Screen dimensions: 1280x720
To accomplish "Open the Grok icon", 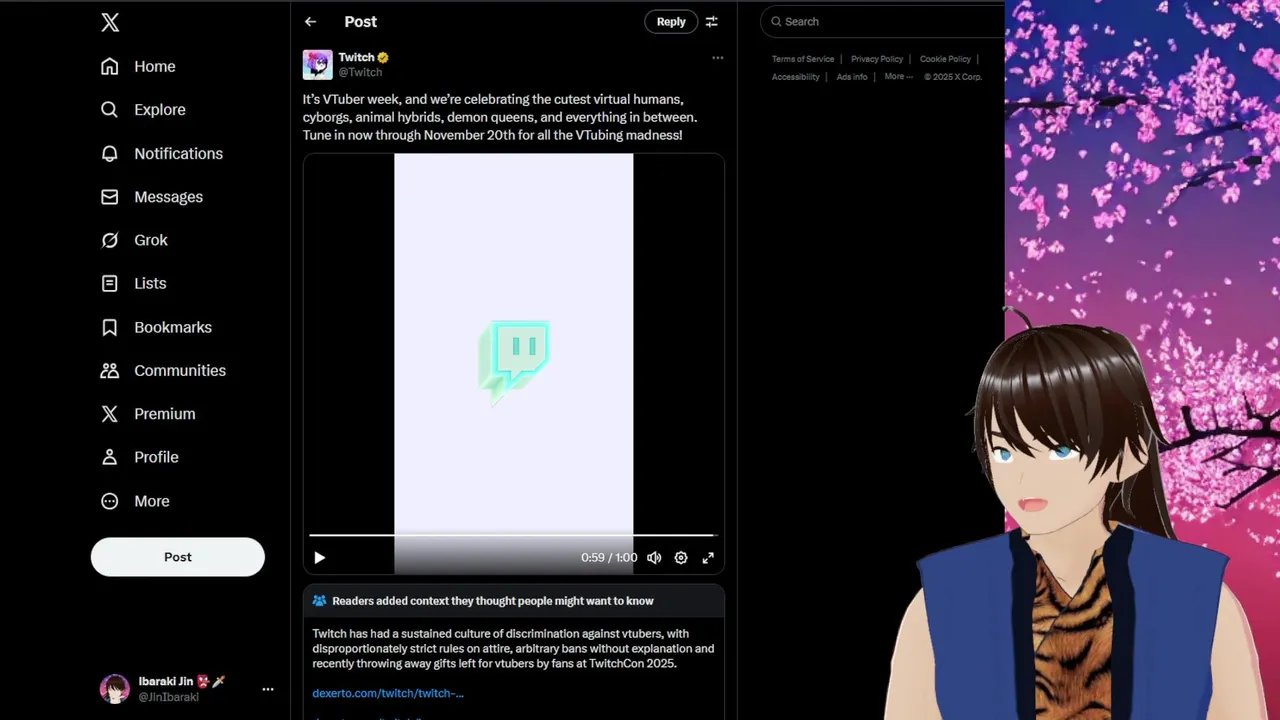I will (110, 240).
